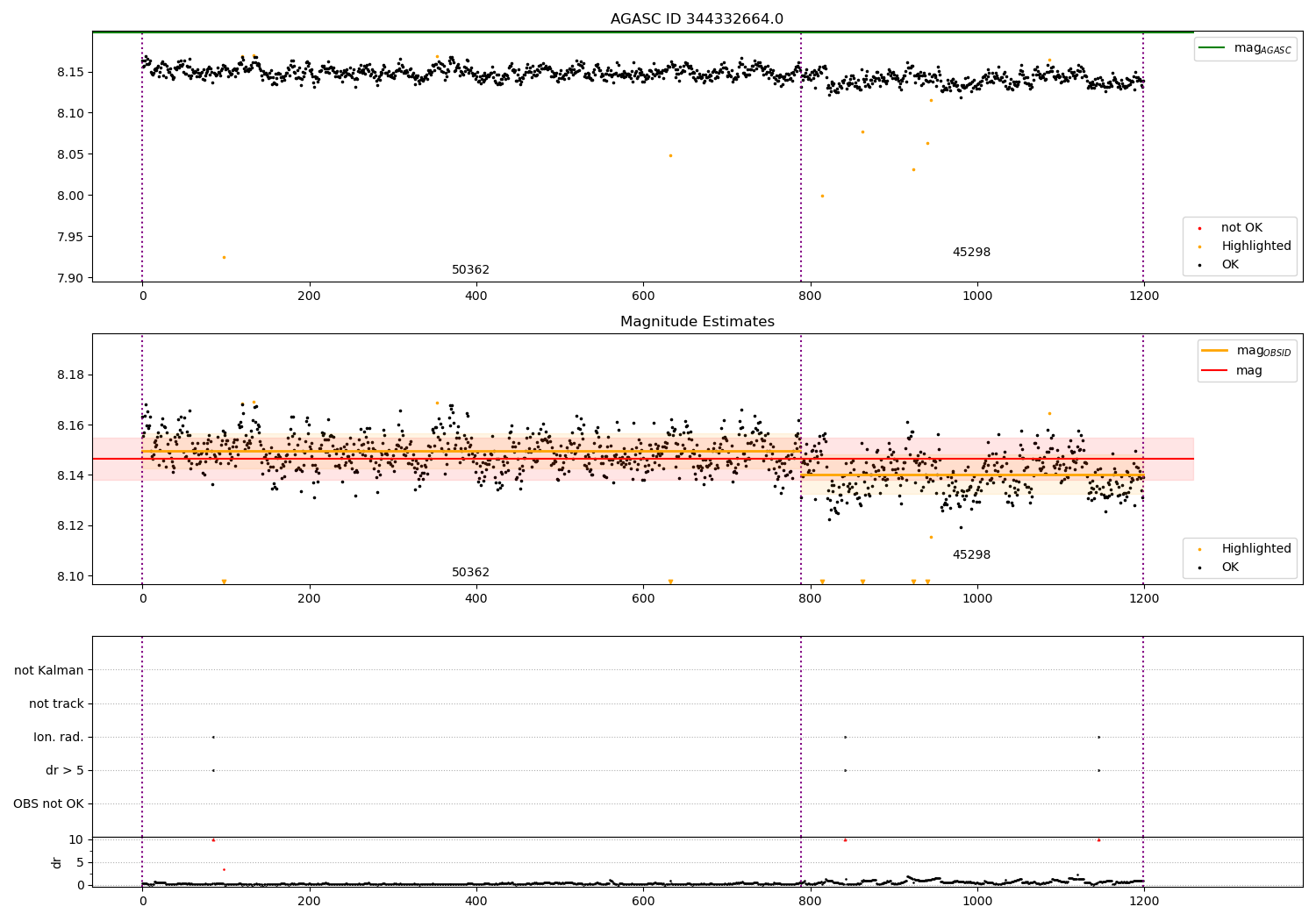
Task: Click the 8.12 y-axis tick label
Action: [69, 526]
